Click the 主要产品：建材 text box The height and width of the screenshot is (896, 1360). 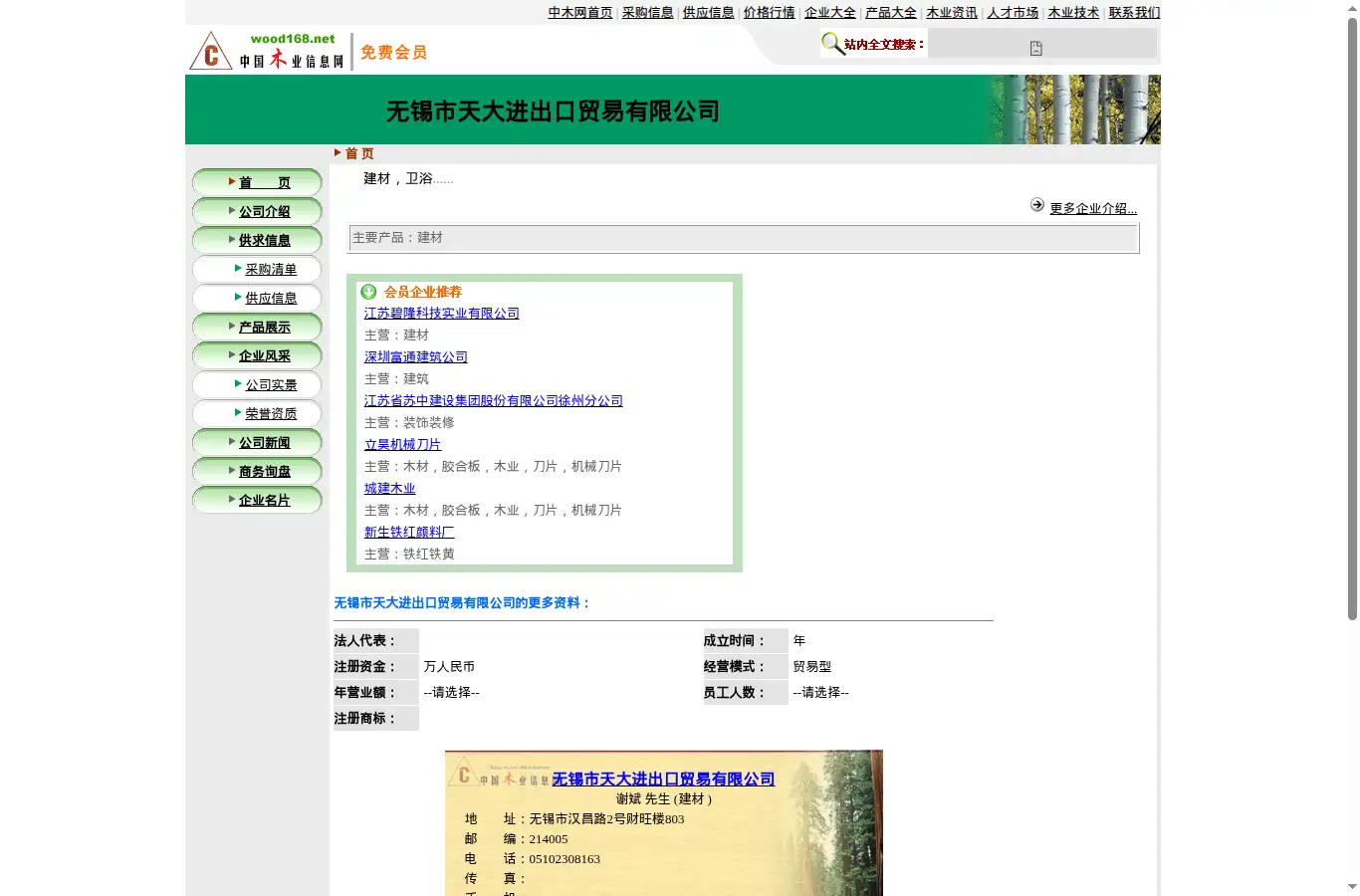pos(743,238)
